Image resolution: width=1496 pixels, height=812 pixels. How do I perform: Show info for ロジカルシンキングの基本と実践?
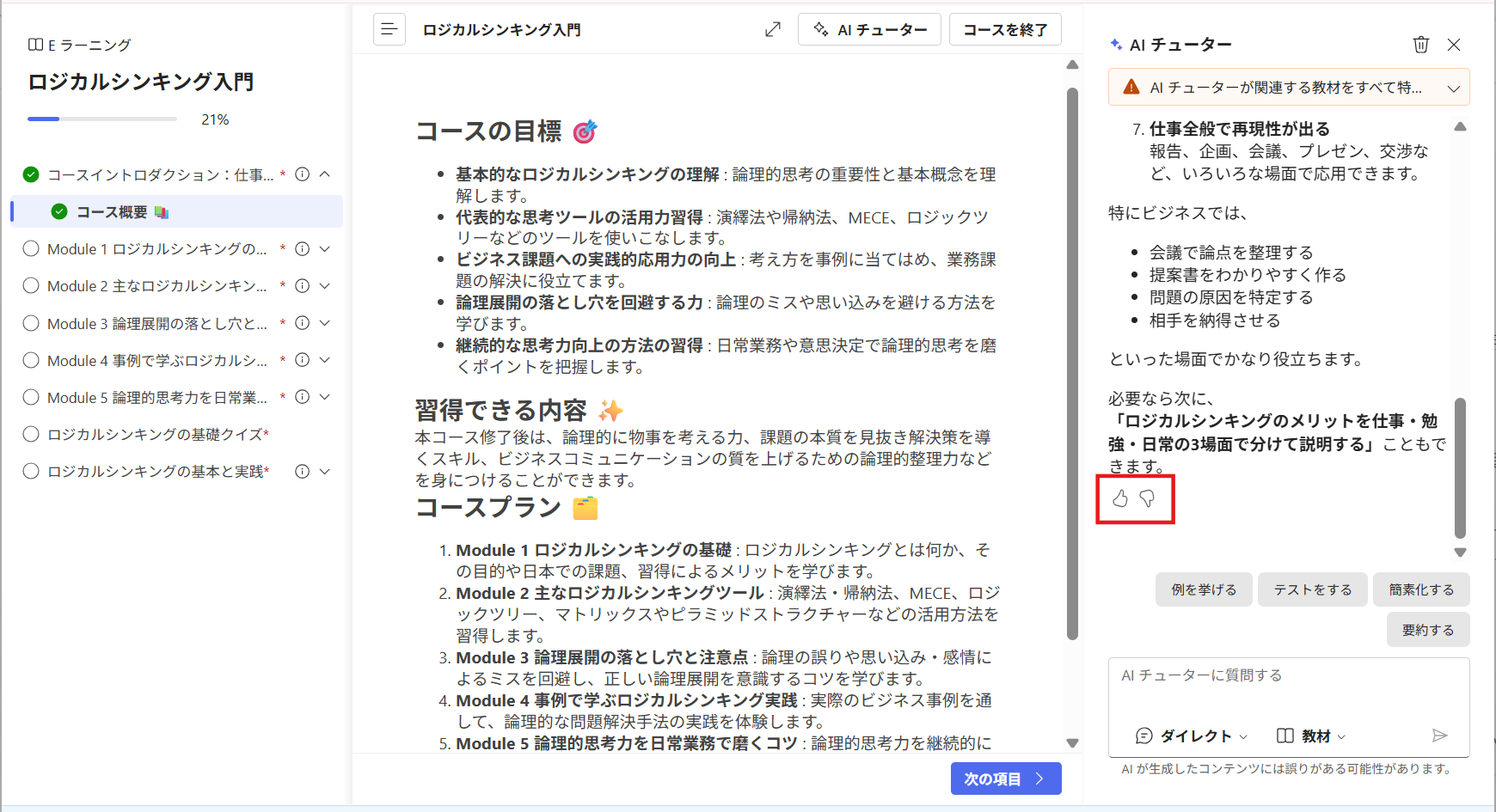point(302,471)
